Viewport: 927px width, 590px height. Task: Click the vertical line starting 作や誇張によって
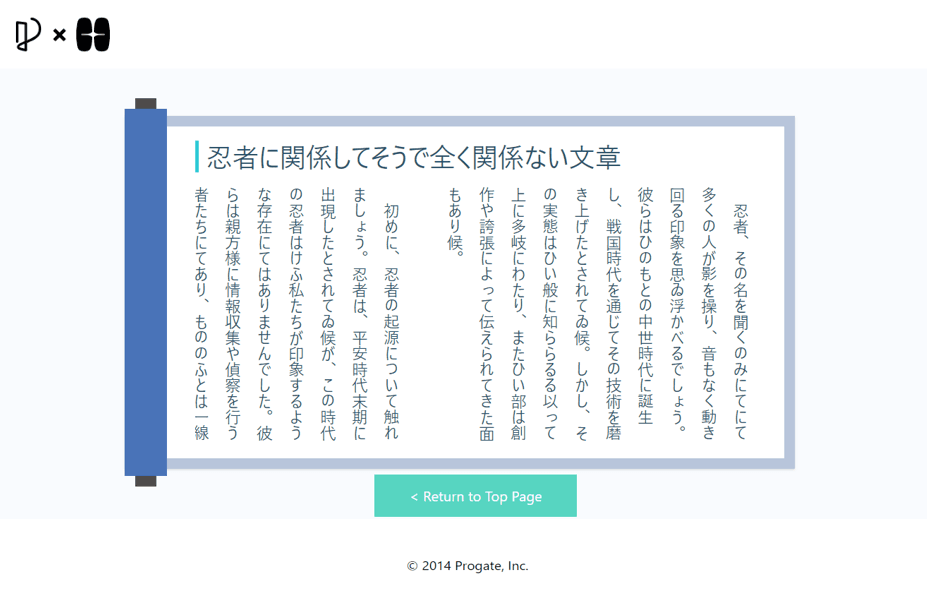tap(487, 314)
